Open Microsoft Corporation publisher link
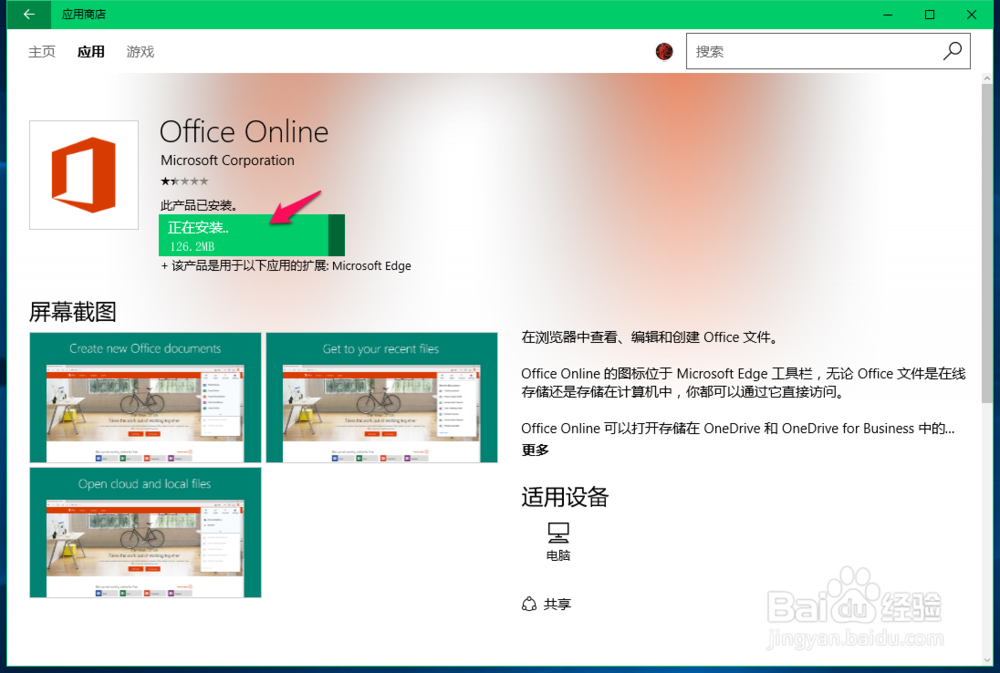The height and width of the screenshot is (673, 1000). tap(228, 160)
